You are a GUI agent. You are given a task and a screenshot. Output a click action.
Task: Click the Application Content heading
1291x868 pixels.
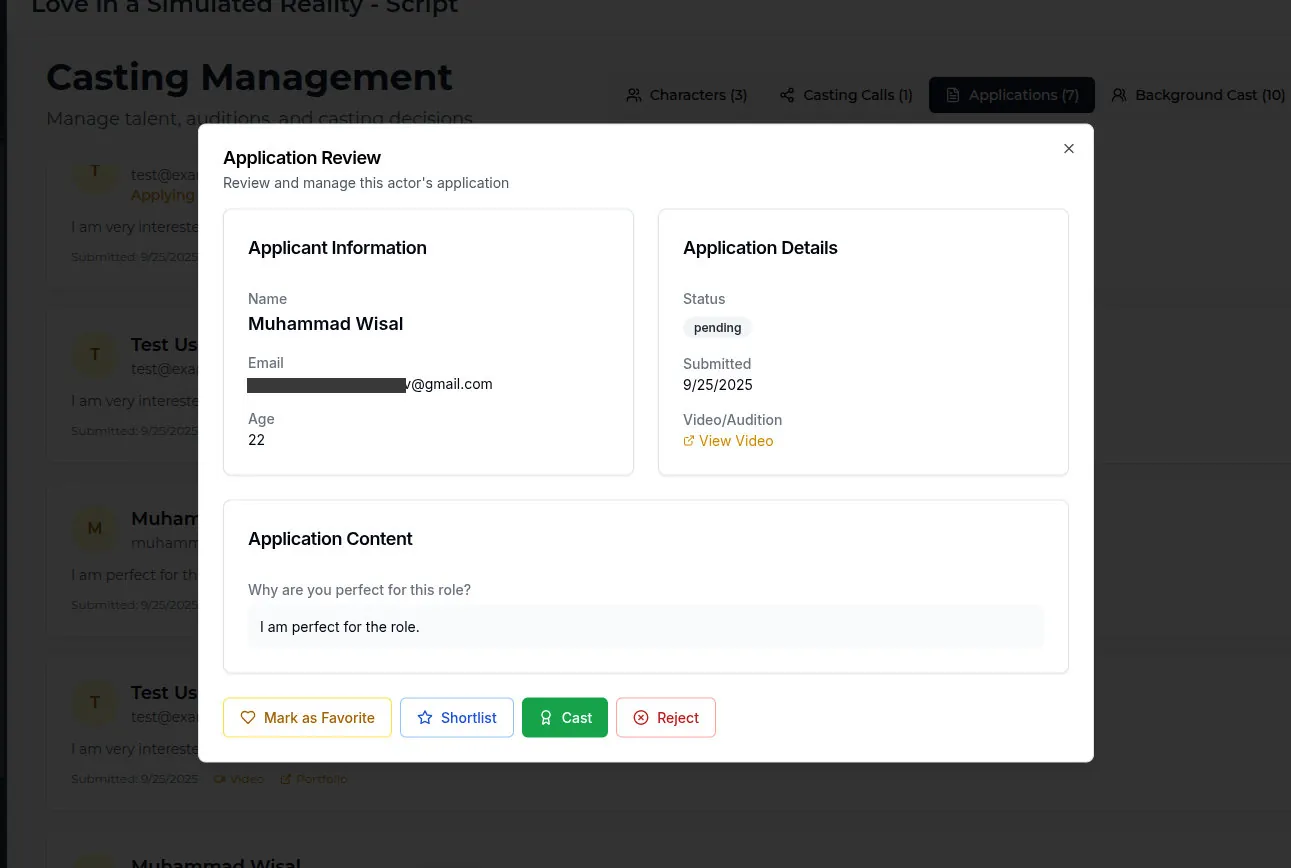(330, 539)
